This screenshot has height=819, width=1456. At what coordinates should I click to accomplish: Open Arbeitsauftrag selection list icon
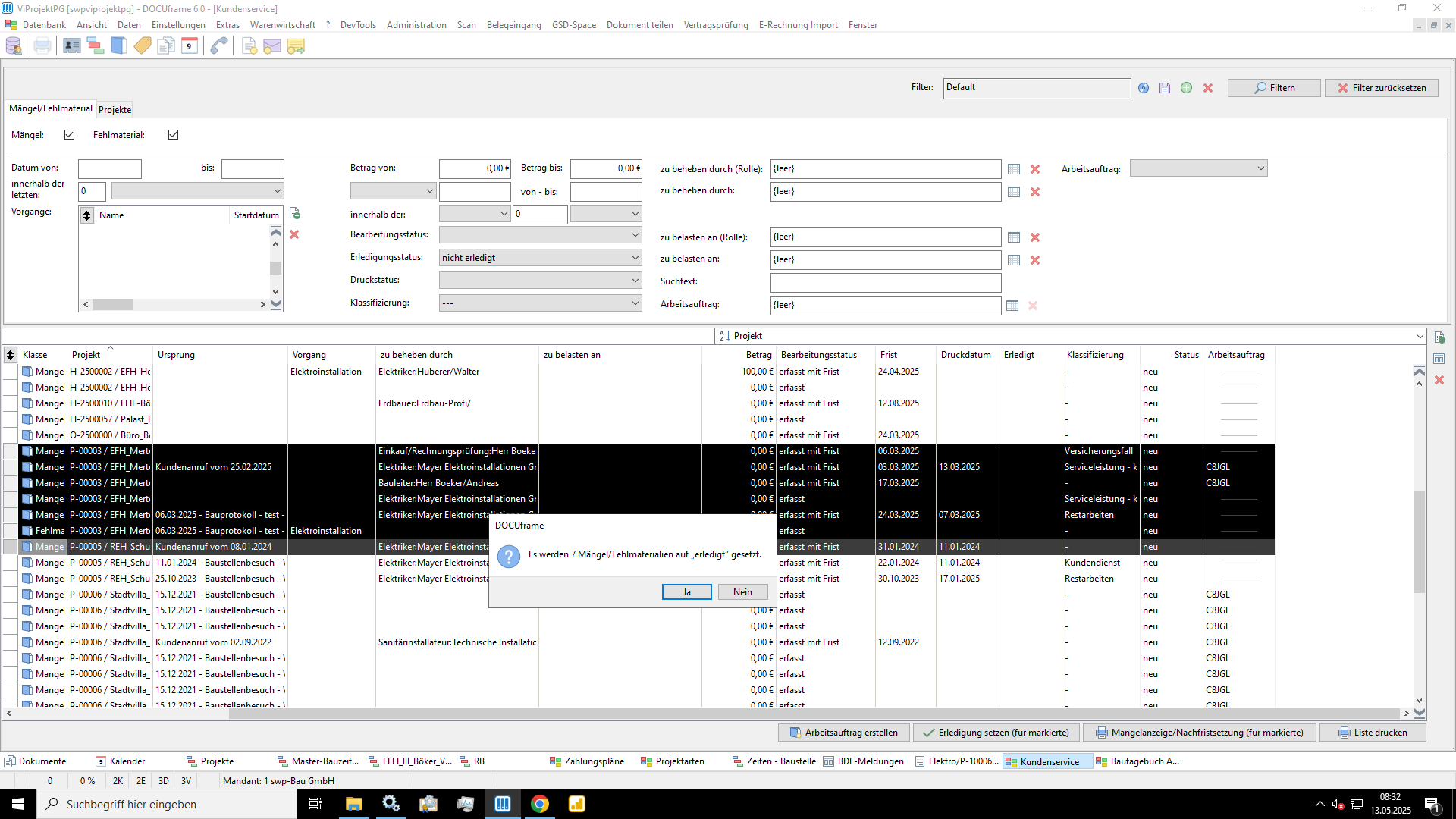1012,306
